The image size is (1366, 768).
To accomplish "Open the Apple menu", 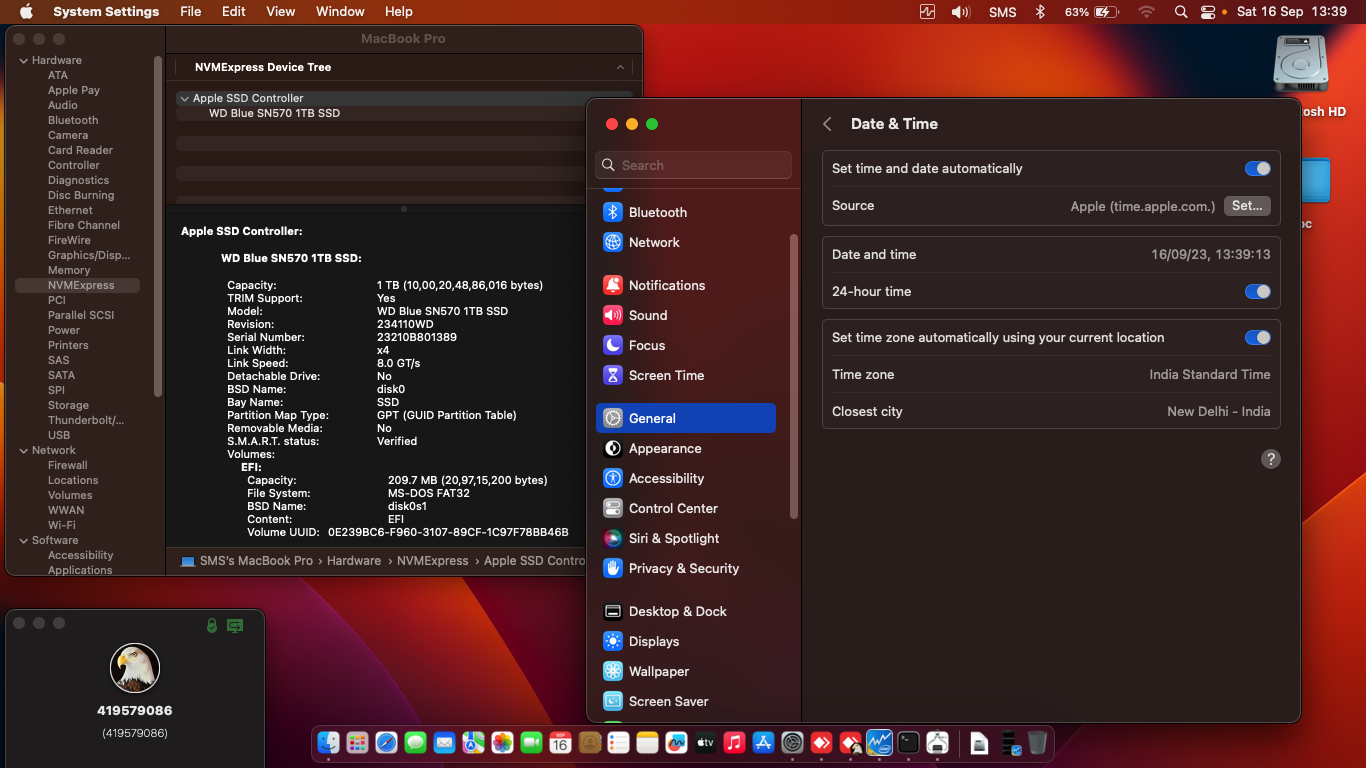I will (x=26, y=12).
